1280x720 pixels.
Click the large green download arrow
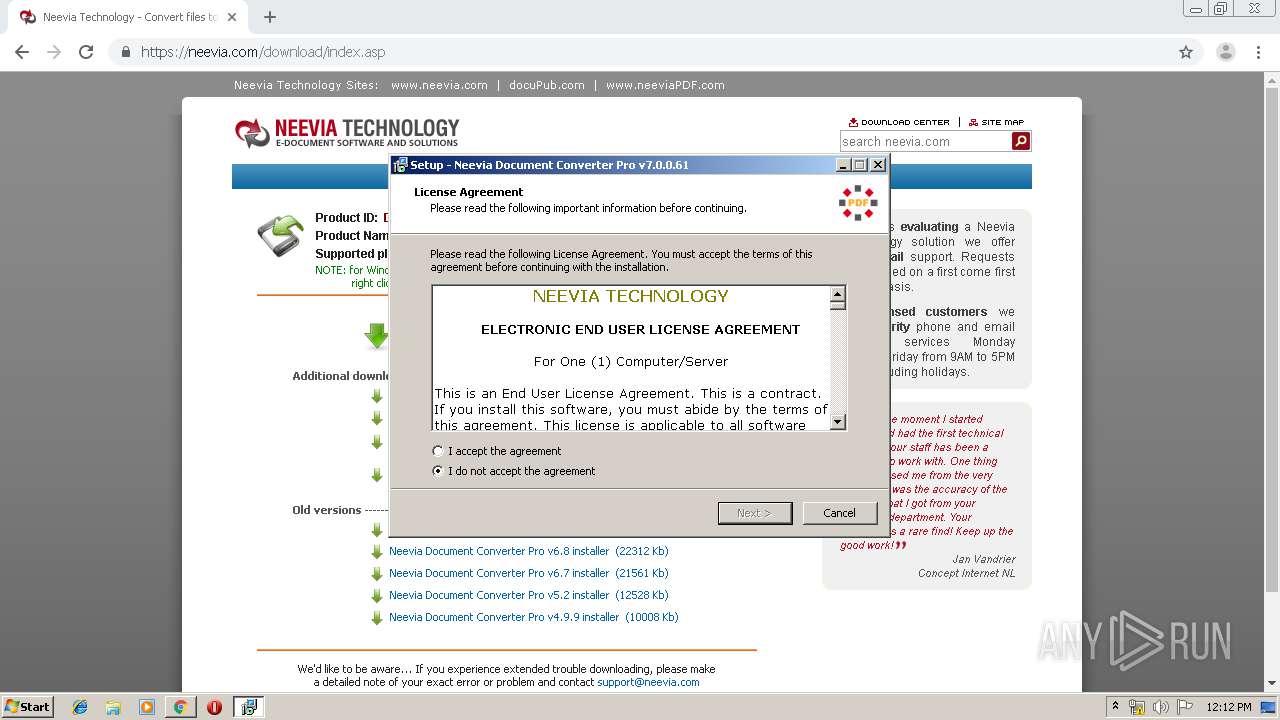(377, 335)
